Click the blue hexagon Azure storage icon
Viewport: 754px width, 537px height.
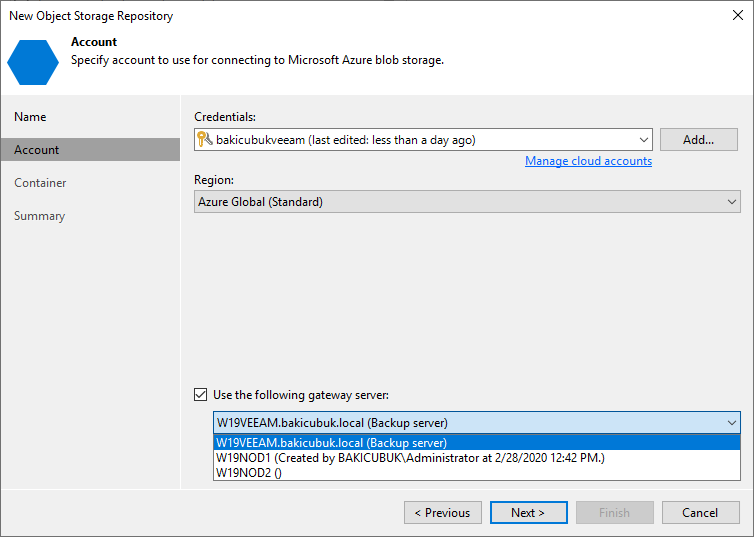click(x=33, y=62)
